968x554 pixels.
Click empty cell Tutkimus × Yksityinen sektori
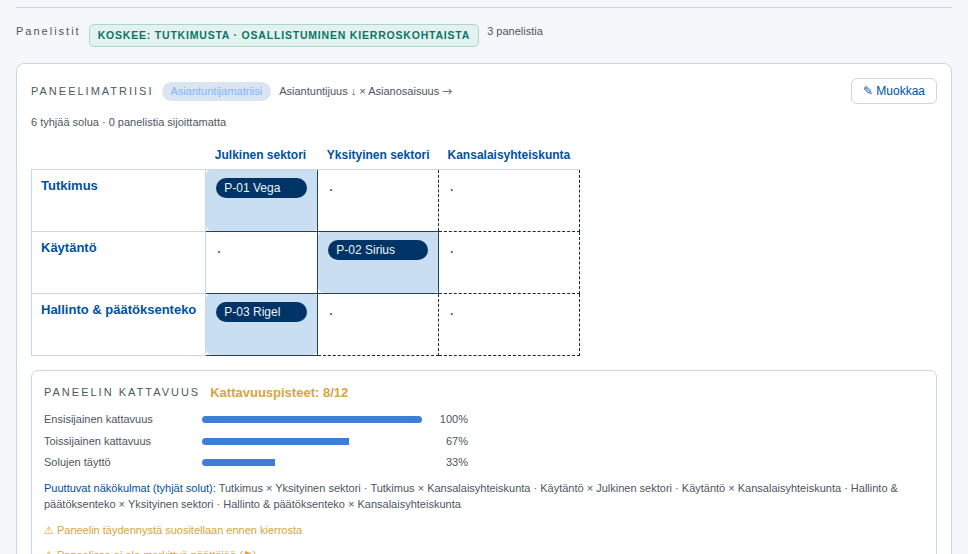click(x=378, y=201)
